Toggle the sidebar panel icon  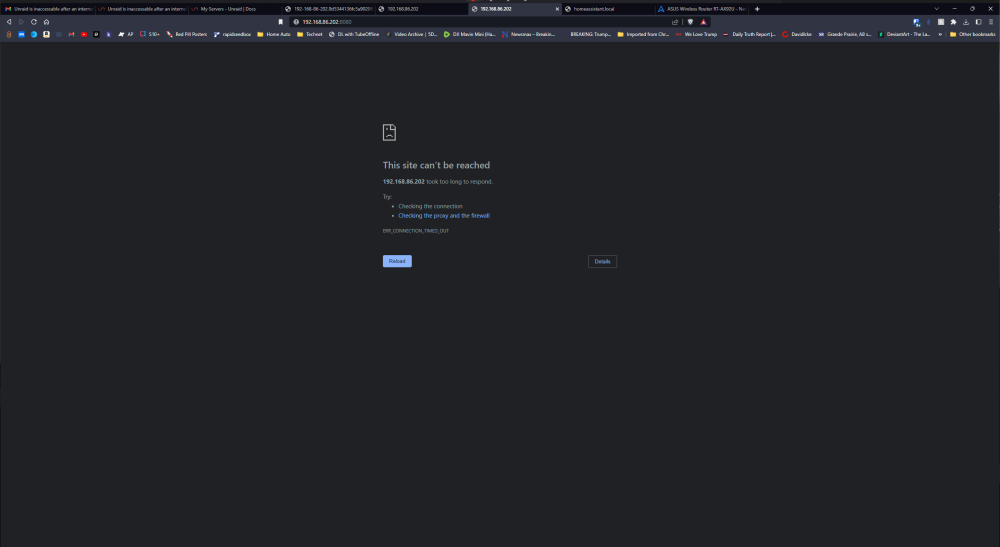coord(978,22)
